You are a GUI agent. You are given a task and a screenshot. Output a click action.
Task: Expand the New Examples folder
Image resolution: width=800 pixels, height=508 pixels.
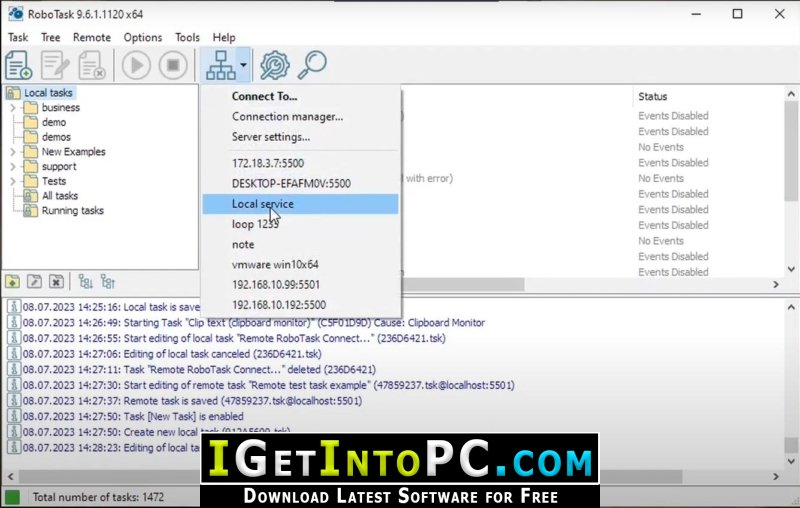pyautogui.click(x=13, y=152)
